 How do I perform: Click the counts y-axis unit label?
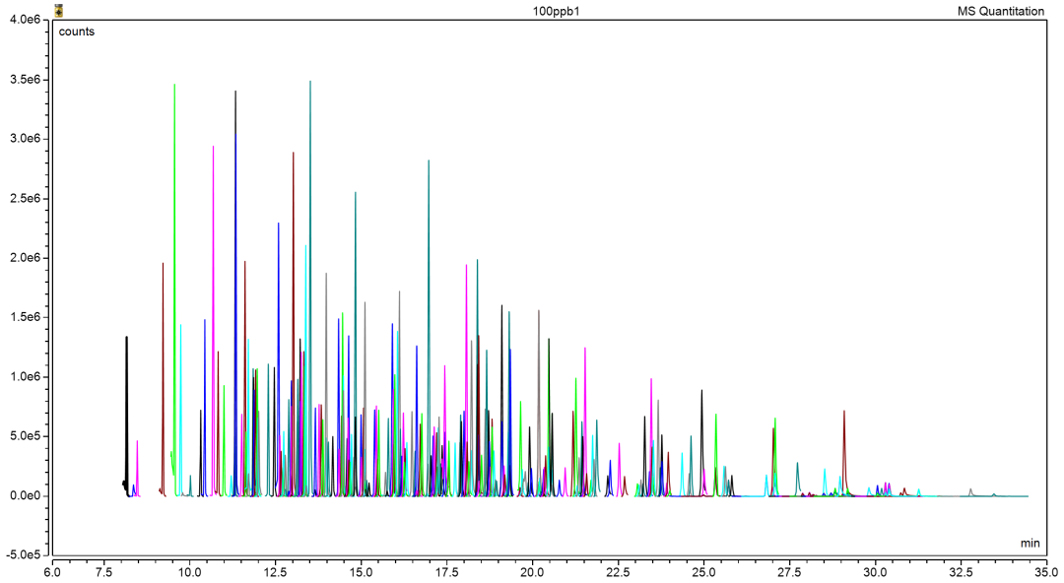coord(77,32)
